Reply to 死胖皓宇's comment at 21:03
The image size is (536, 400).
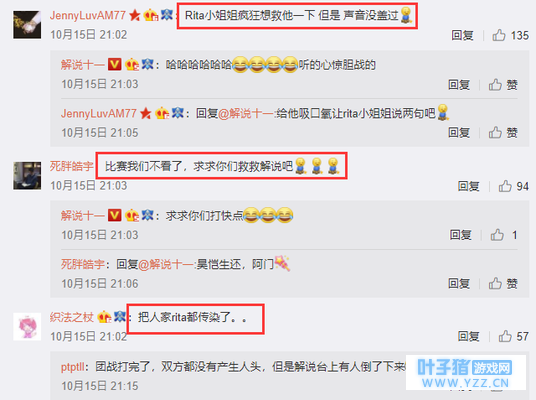point(468,186)
